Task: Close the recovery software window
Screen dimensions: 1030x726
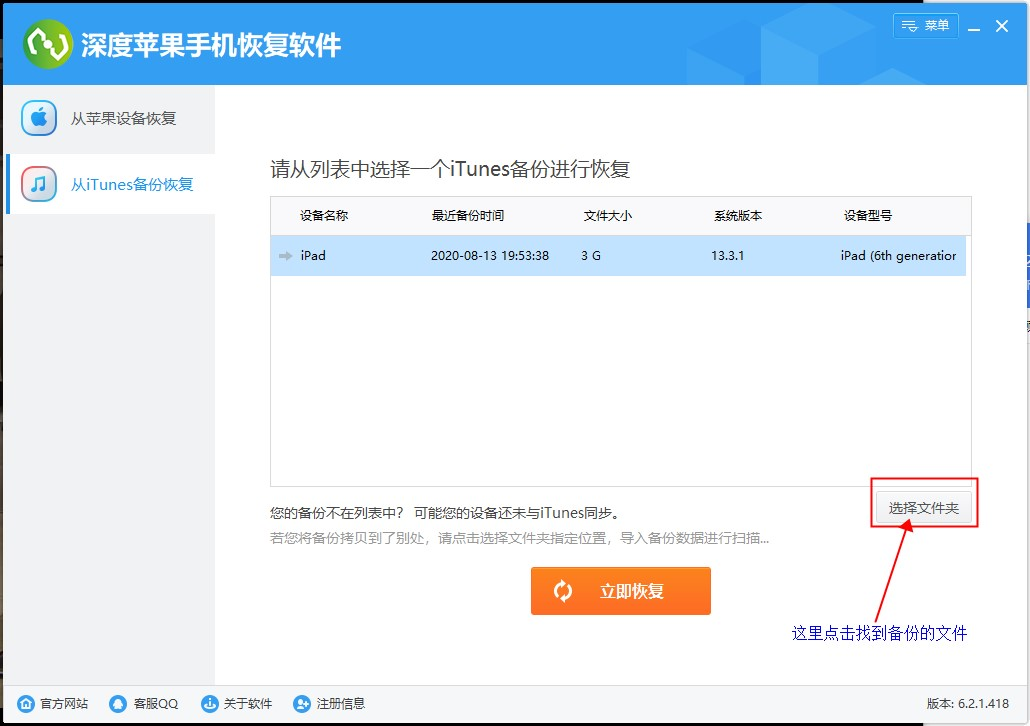Action: [x=1002, y=26]
